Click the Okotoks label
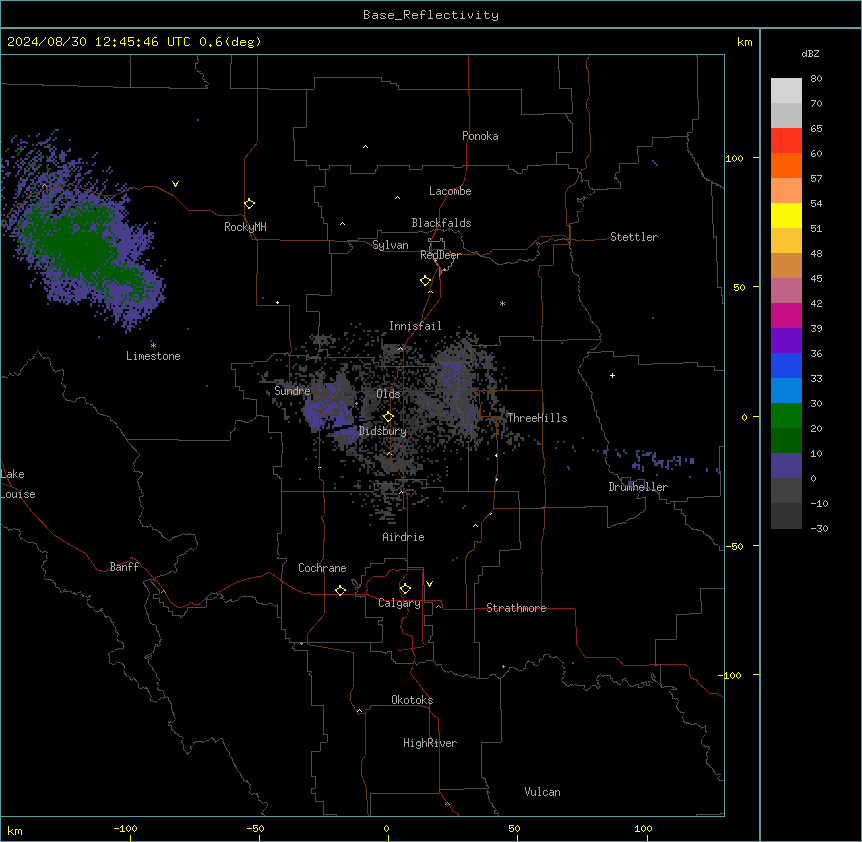Viewport: 862px width, 842px height. click(412, 700)
